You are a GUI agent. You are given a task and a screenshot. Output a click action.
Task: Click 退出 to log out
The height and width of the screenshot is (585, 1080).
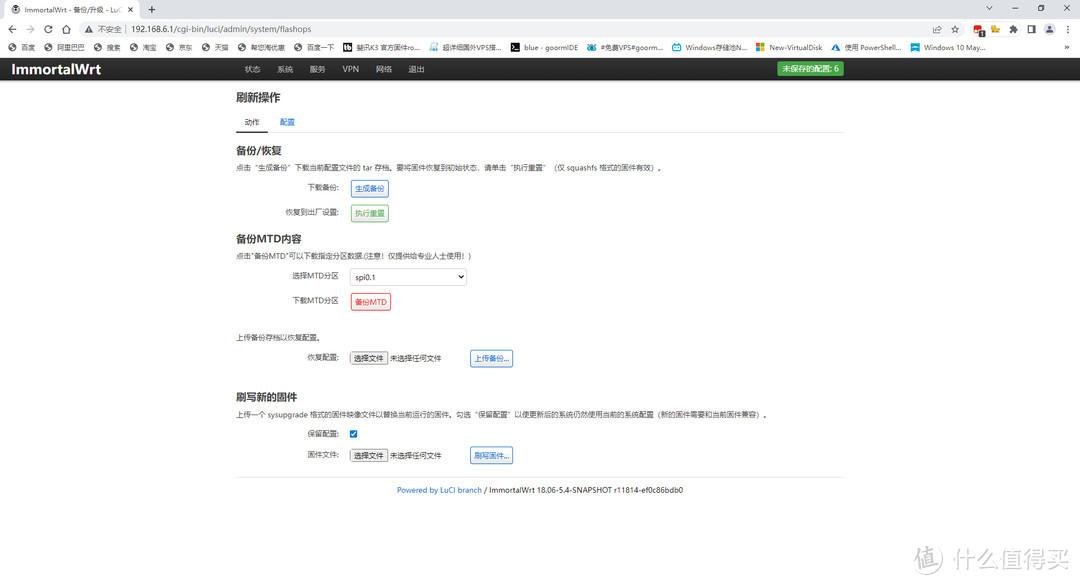click(x=416, y=69)
